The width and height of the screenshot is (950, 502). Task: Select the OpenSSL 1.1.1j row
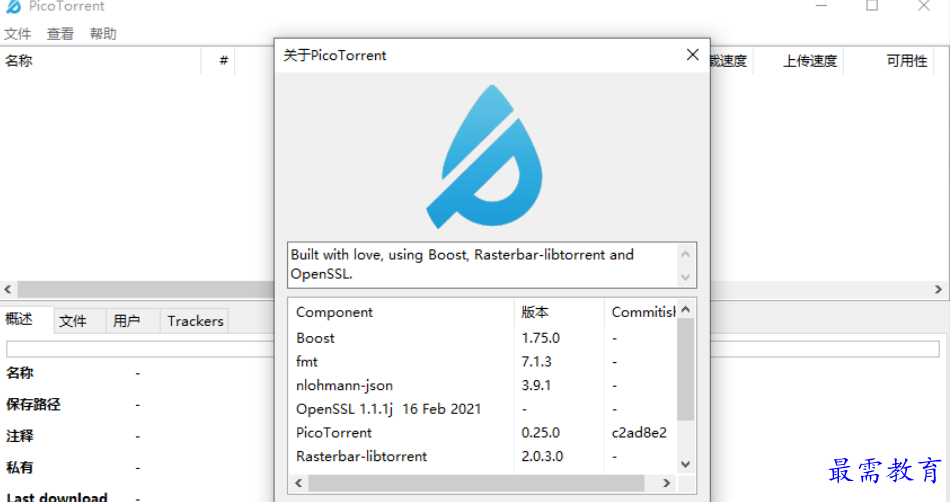coord(483,409)
